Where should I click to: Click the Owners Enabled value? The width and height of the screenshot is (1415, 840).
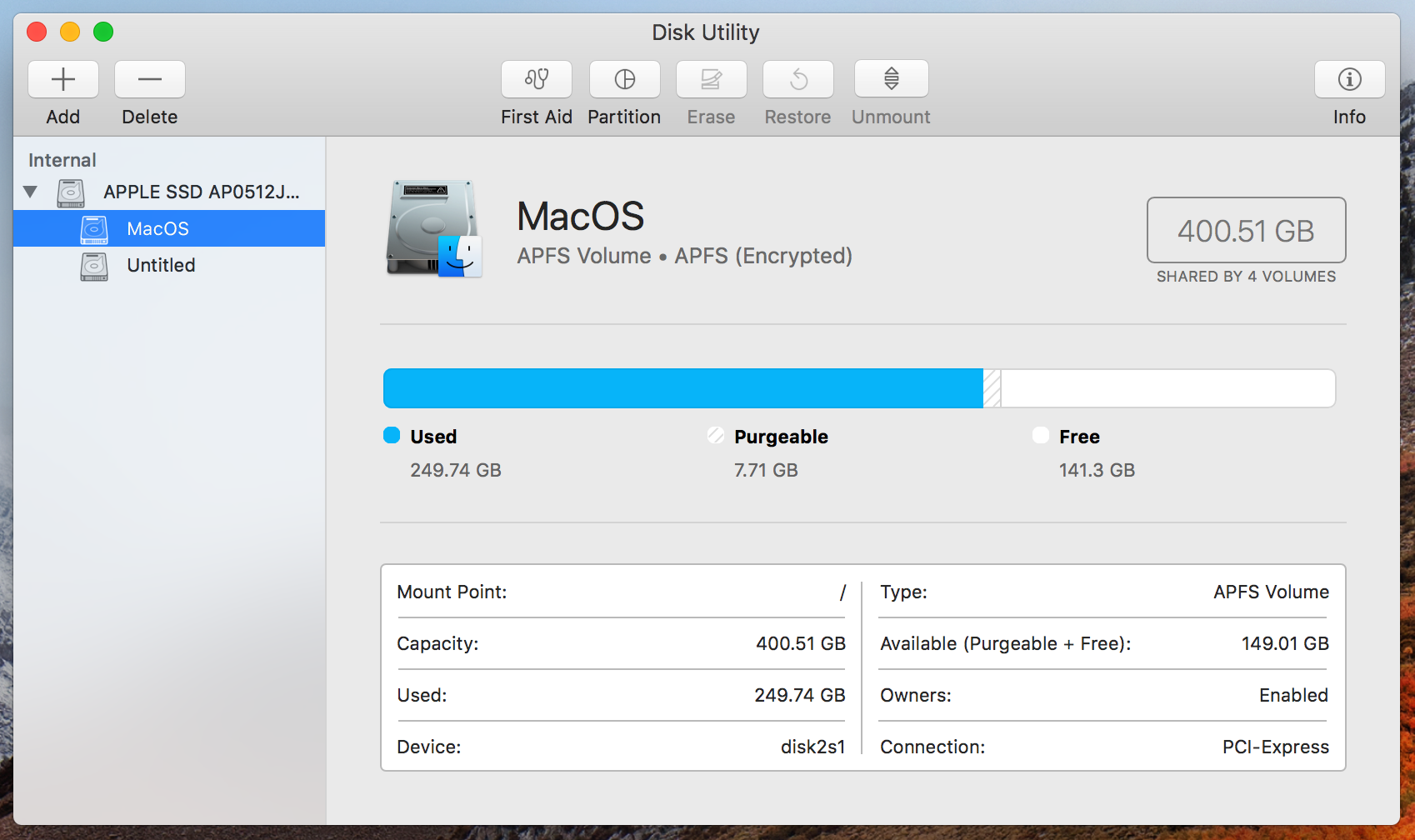1294,695
